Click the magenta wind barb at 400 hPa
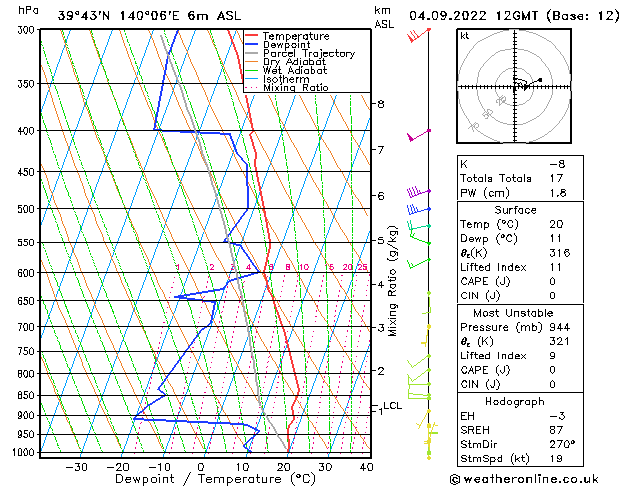Image resolution: width=629 pixels, height=486 pixels. (419, 135)
